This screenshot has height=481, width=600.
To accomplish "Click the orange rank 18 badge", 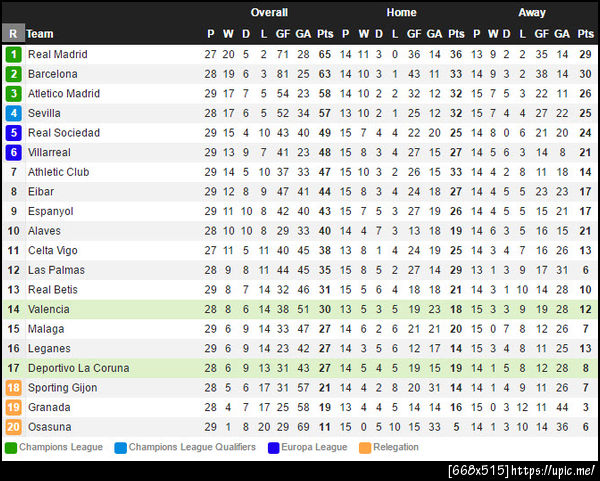I will pyautogui.click(x=13, y=388).
